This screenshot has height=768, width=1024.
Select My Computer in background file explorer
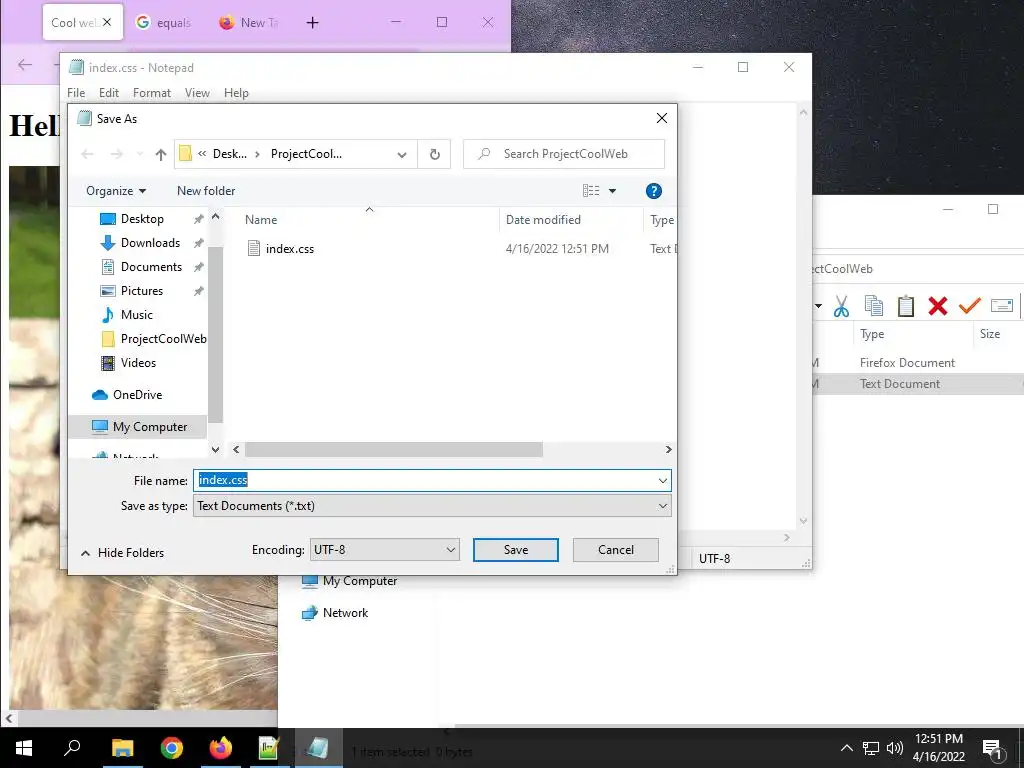point(350,581)
